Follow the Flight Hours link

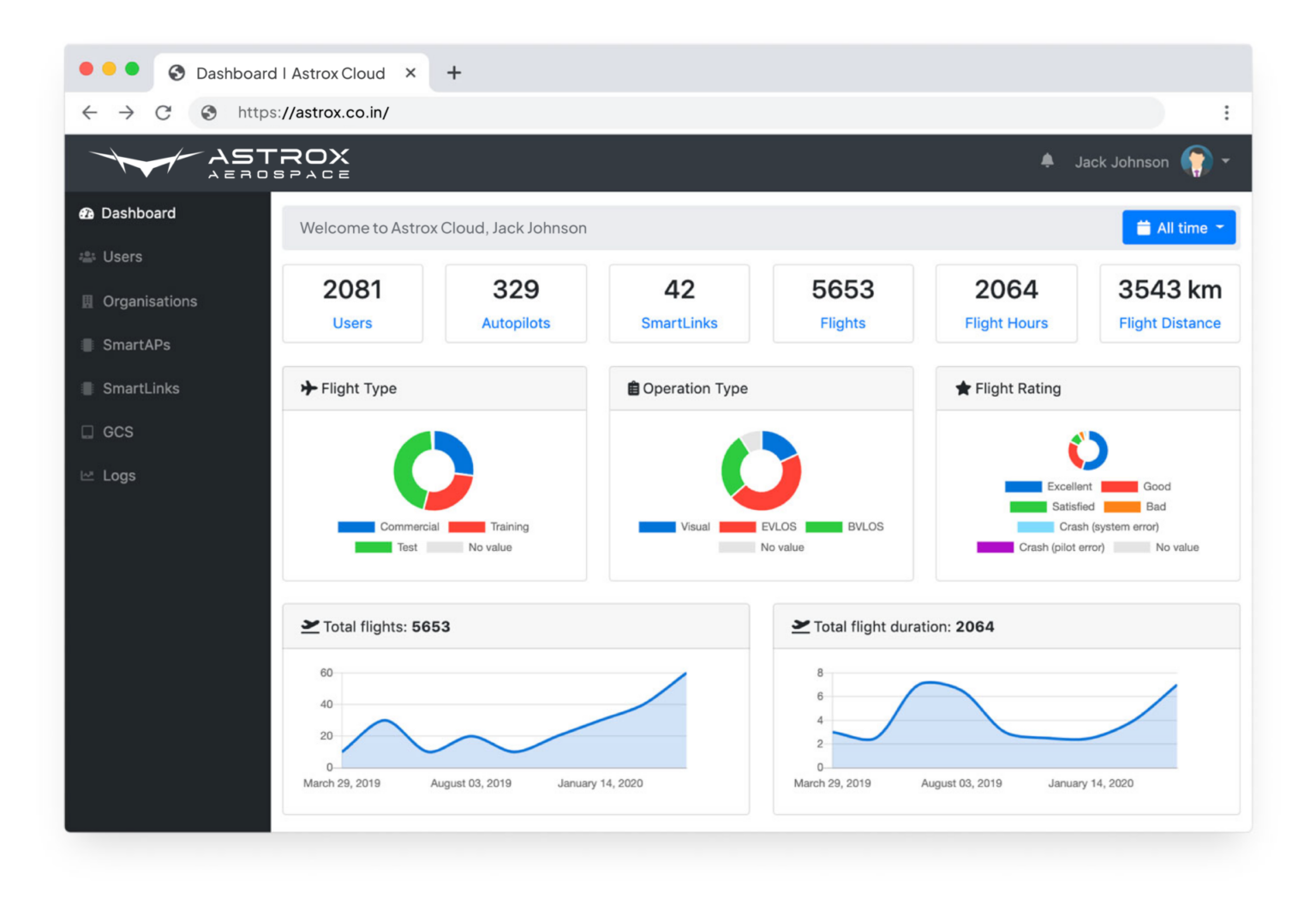click(x=1006, y=323)
